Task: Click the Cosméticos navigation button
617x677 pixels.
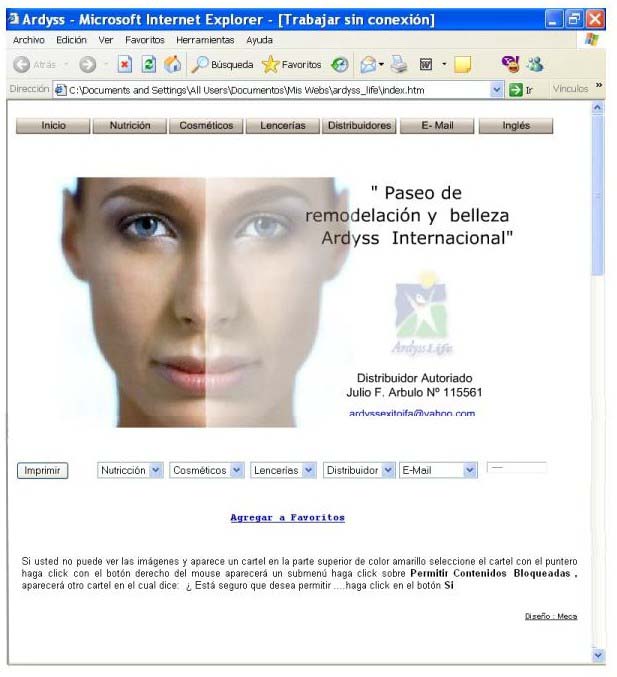Action: [x=206, y=126]
